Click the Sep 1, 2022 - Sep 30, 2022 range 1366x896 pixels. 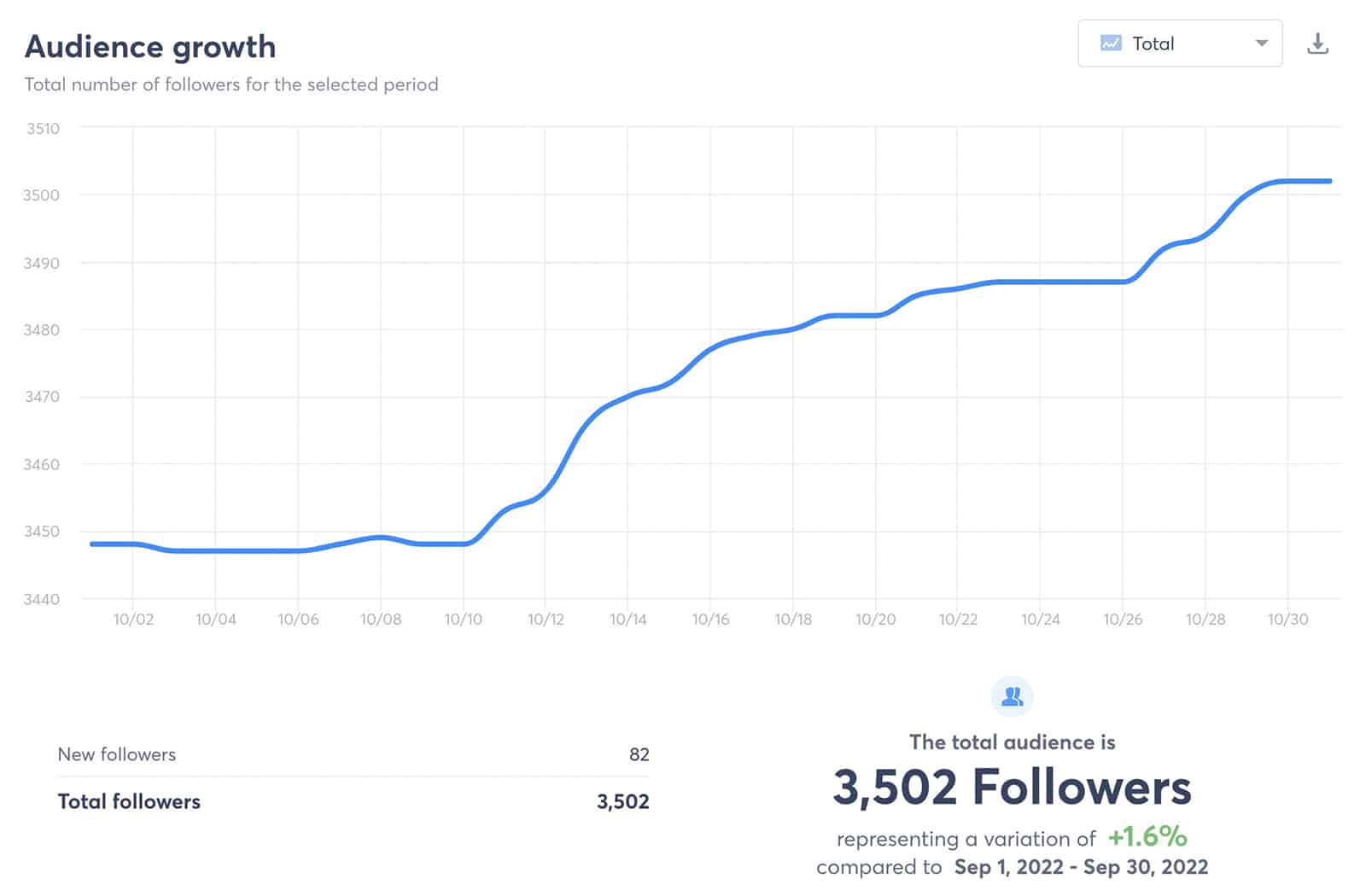1081,868
